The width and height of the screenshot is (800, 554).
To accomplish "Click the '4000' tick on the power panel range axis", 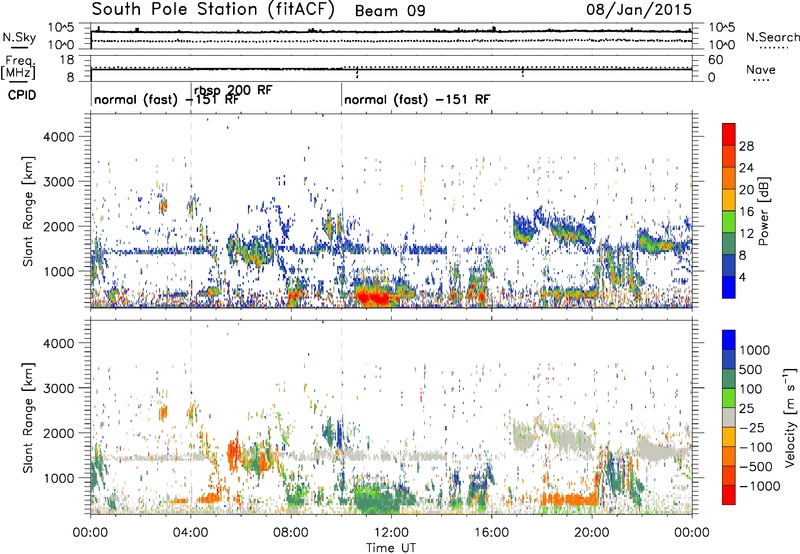I will coord(59,137).
